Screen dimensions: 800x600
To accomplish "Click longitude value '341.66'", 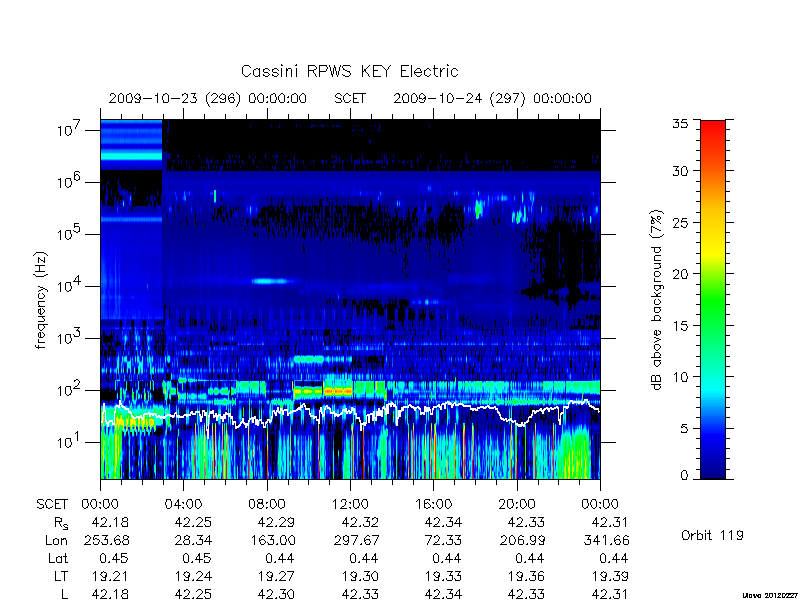I will tap(606, 540).
